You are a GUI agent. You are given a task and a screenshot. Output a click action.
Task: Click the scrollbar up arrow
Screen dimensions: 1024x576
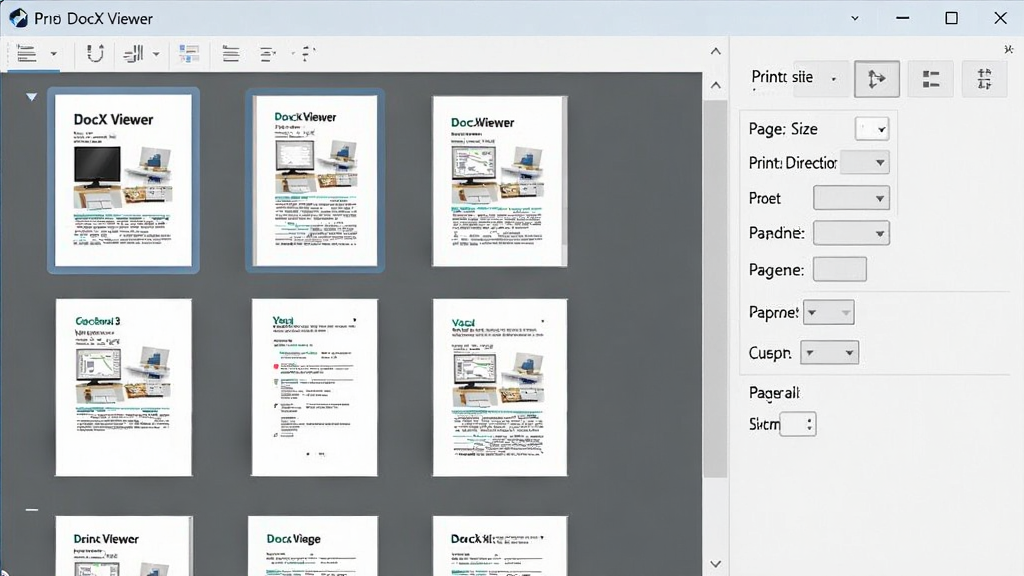716,86
